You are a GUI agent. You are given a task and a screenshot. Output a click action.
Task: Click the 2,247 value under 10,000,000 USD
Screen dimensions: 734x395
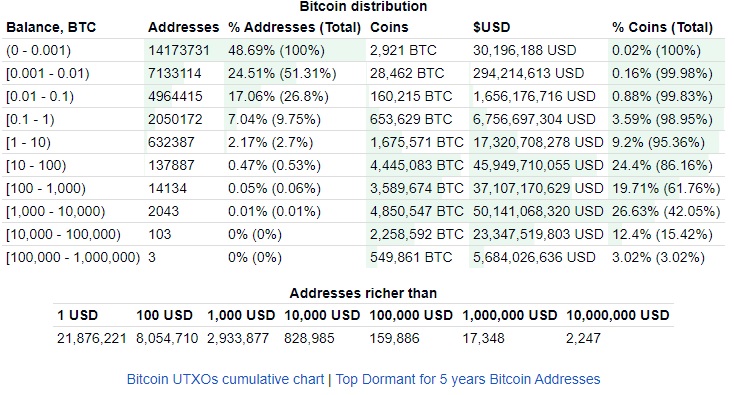tap(583, 338)
